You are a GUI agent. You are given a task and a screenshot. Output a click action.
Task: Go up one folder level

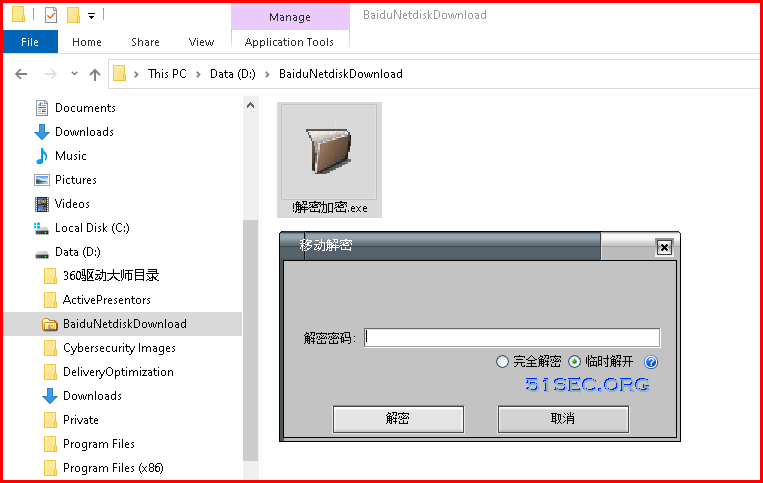pyautogui.click(x=95, y=74)
